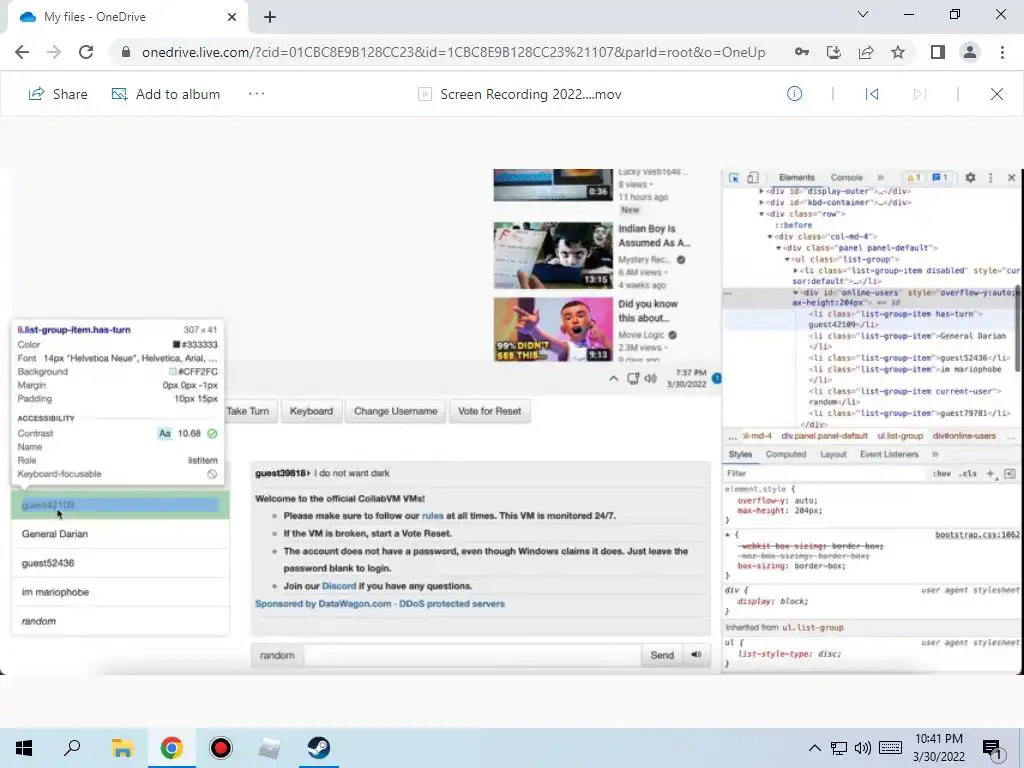Open a new browser tab
Screen dimensions: 1024x768
[270, 17]
